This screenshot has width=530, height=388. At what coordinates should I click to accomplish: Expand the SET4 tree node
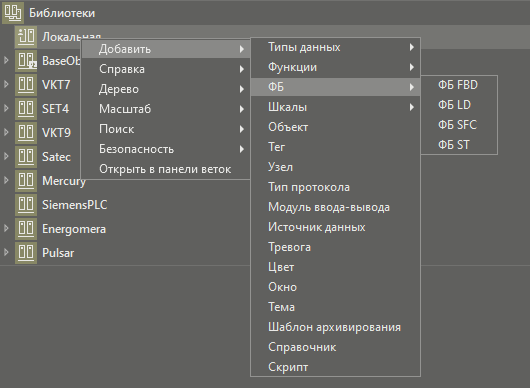click(6, 108)
